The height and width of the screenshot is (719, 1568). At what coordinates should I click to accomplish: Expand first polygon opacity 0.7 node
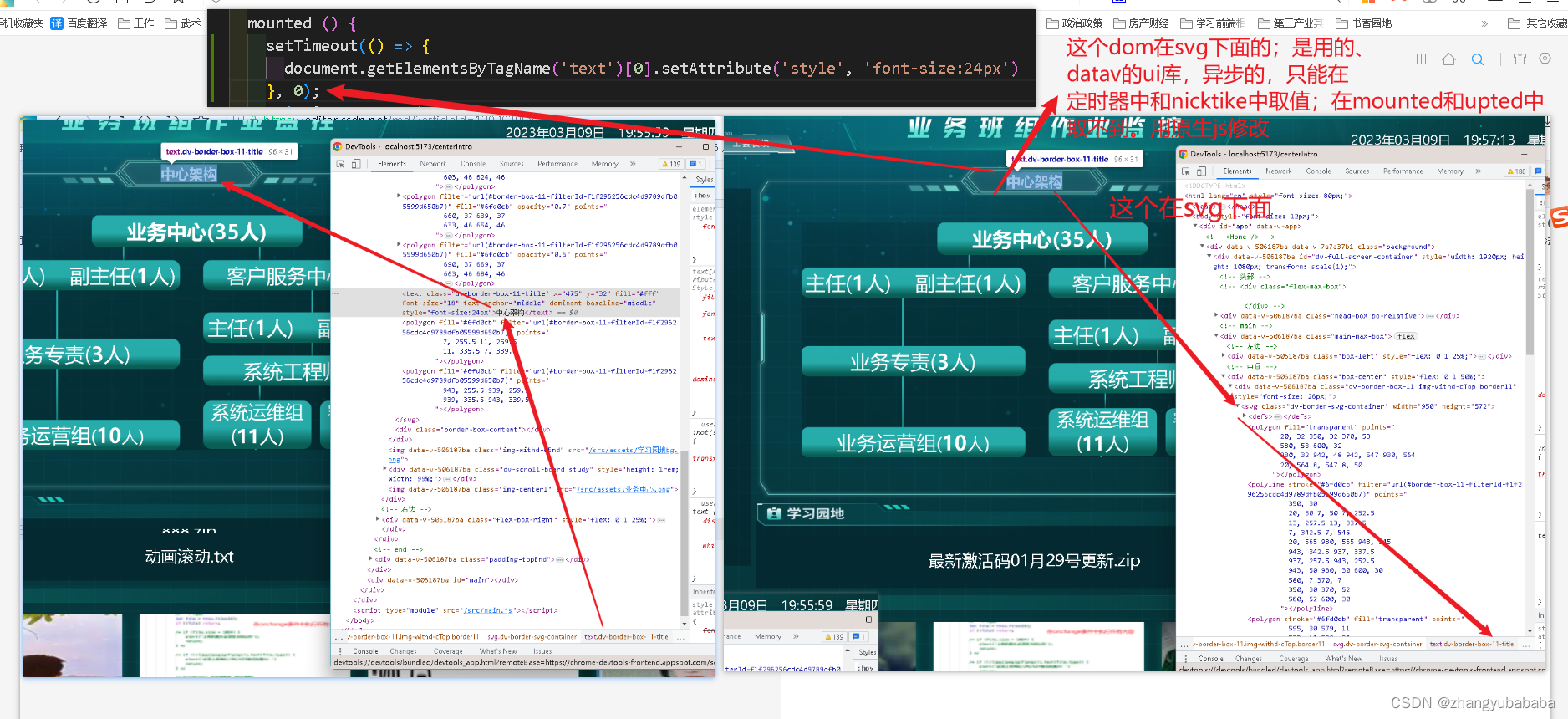(x=399, y=196)
